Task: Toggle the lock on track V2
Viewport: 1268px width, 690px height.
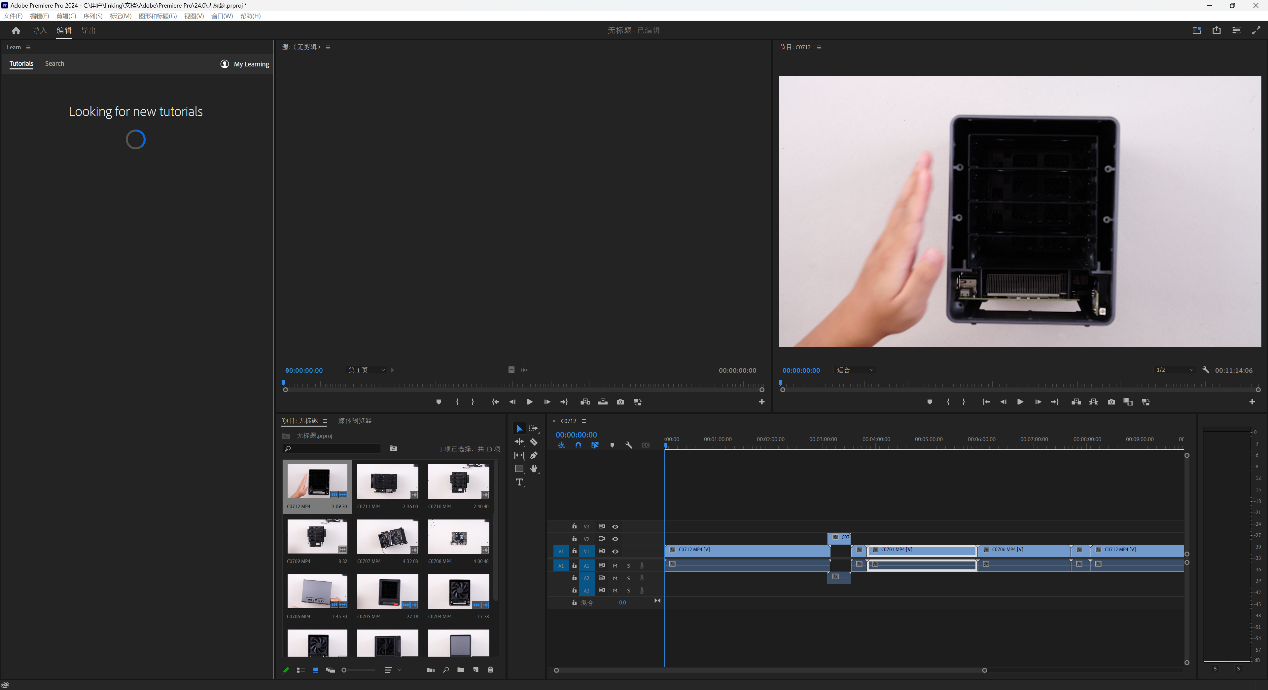Action: [574, 539]
